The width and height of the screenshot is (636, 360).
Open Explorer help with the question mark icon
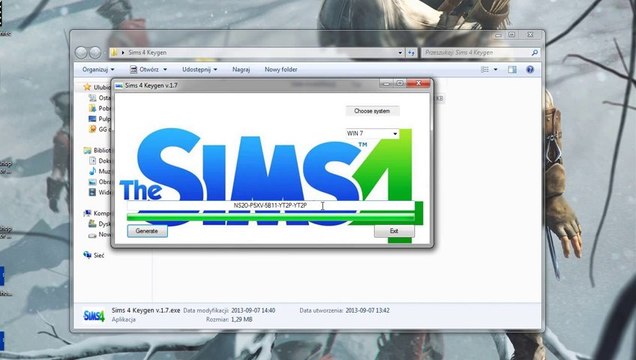tap(530, 70)
